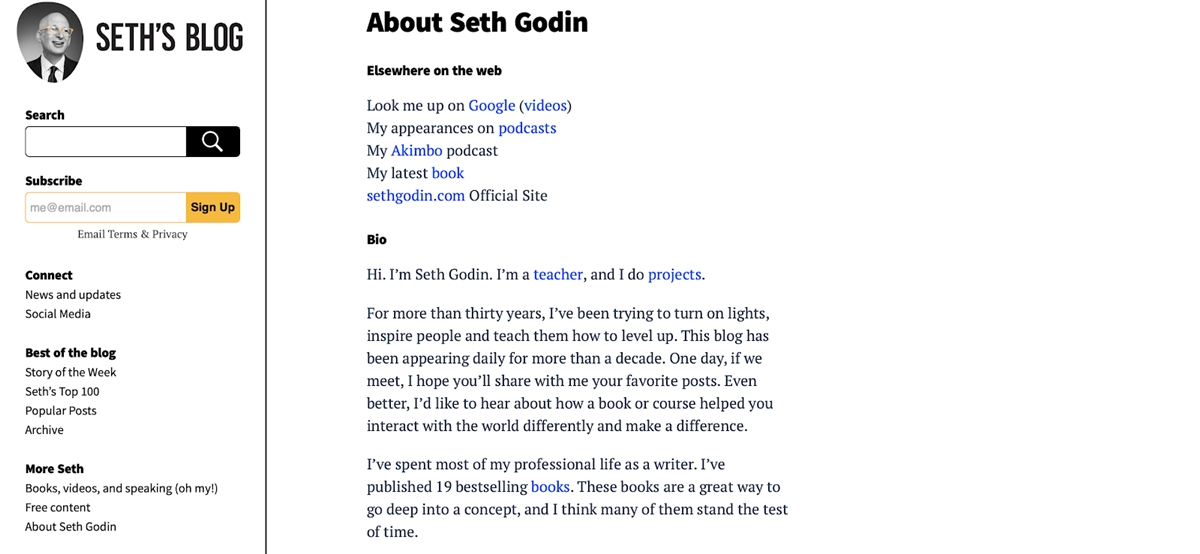Click the email subscribe input field
This screenshot has width=1200, height=554.
[106, 207]
